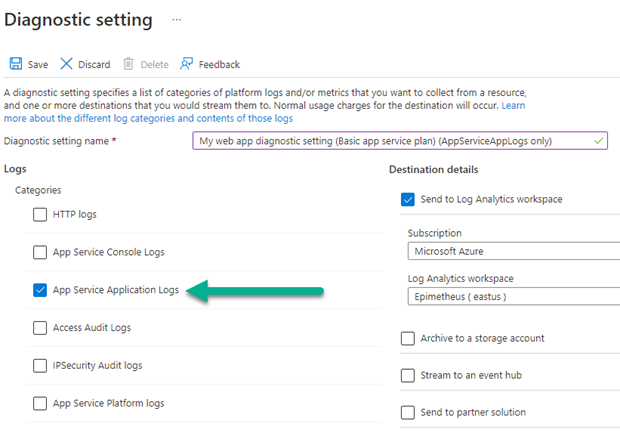Tick the IPSecurity Audit logs checkbox
The width and height of the screenshot is (620, 436).
pyautogui.click(x=40, y=366)
